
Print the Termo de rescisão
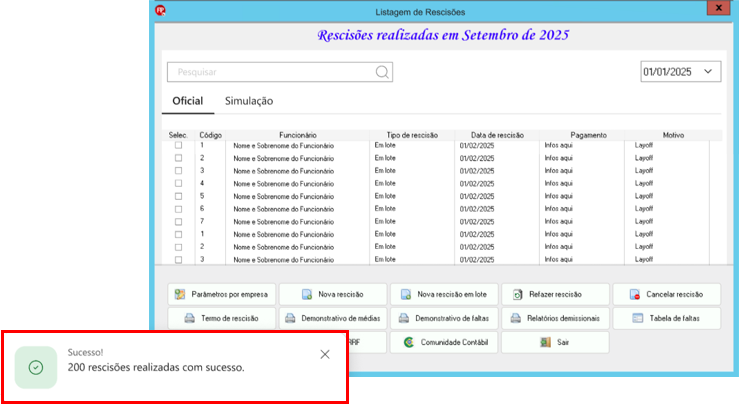(x=222, y=318)
